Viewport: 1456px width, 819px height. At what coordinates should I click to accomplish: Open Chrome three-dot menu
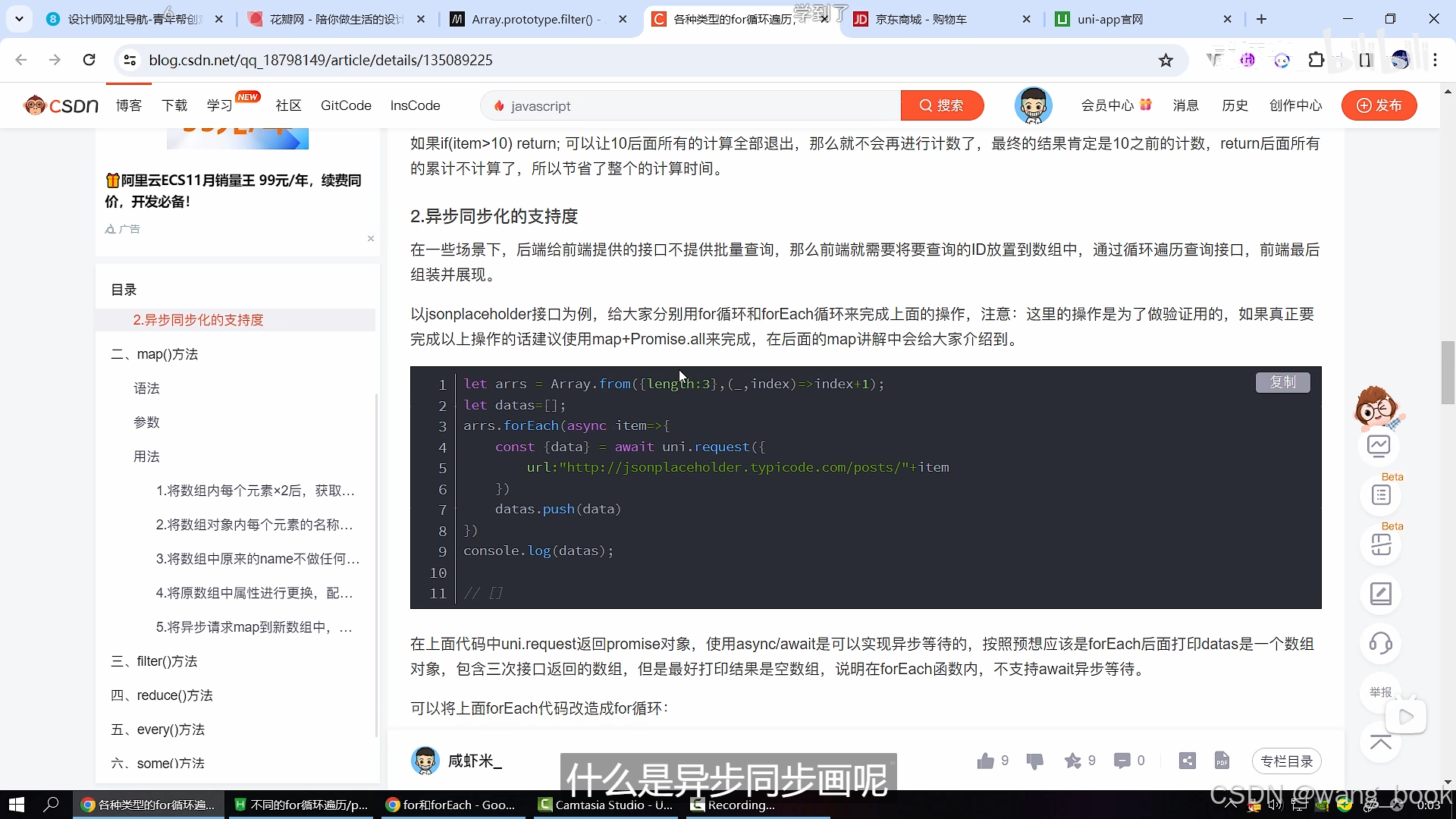1436,60
